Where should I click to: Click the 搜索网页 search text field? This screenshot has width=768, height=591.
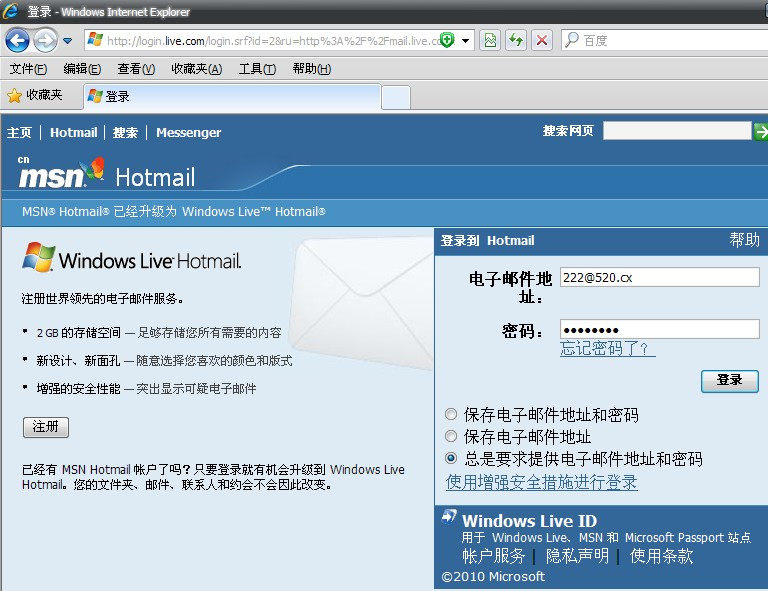(x=677, y=131)
